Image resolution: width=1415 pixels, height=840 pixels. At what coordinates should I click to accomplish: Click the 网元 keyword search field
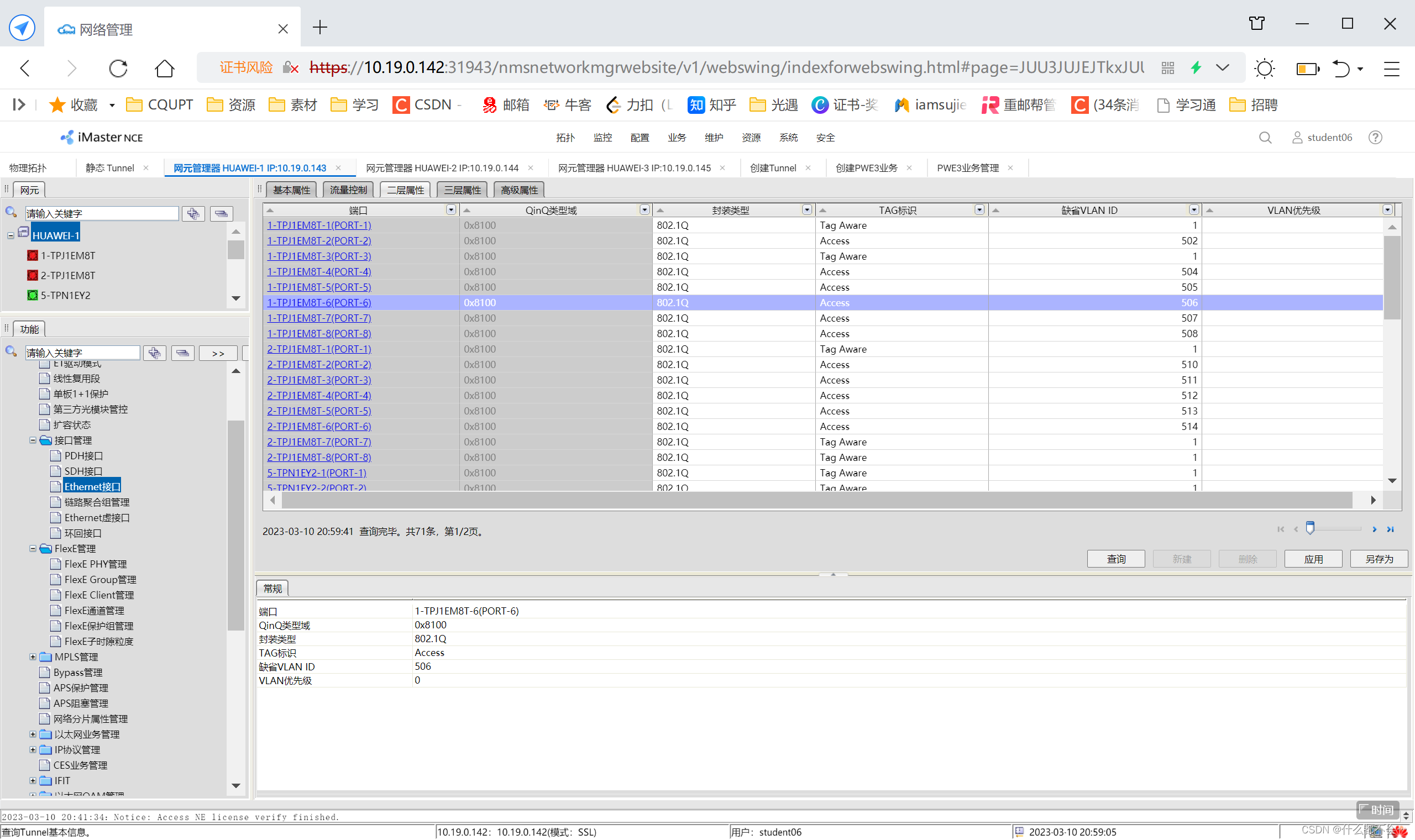pos(102,213)
